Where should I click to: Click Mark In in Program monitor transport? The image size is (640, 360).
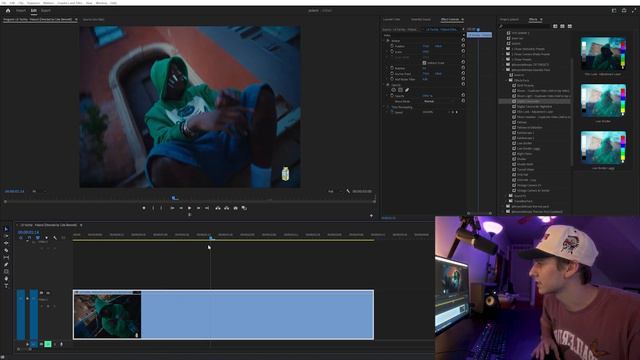click(153, 208)
